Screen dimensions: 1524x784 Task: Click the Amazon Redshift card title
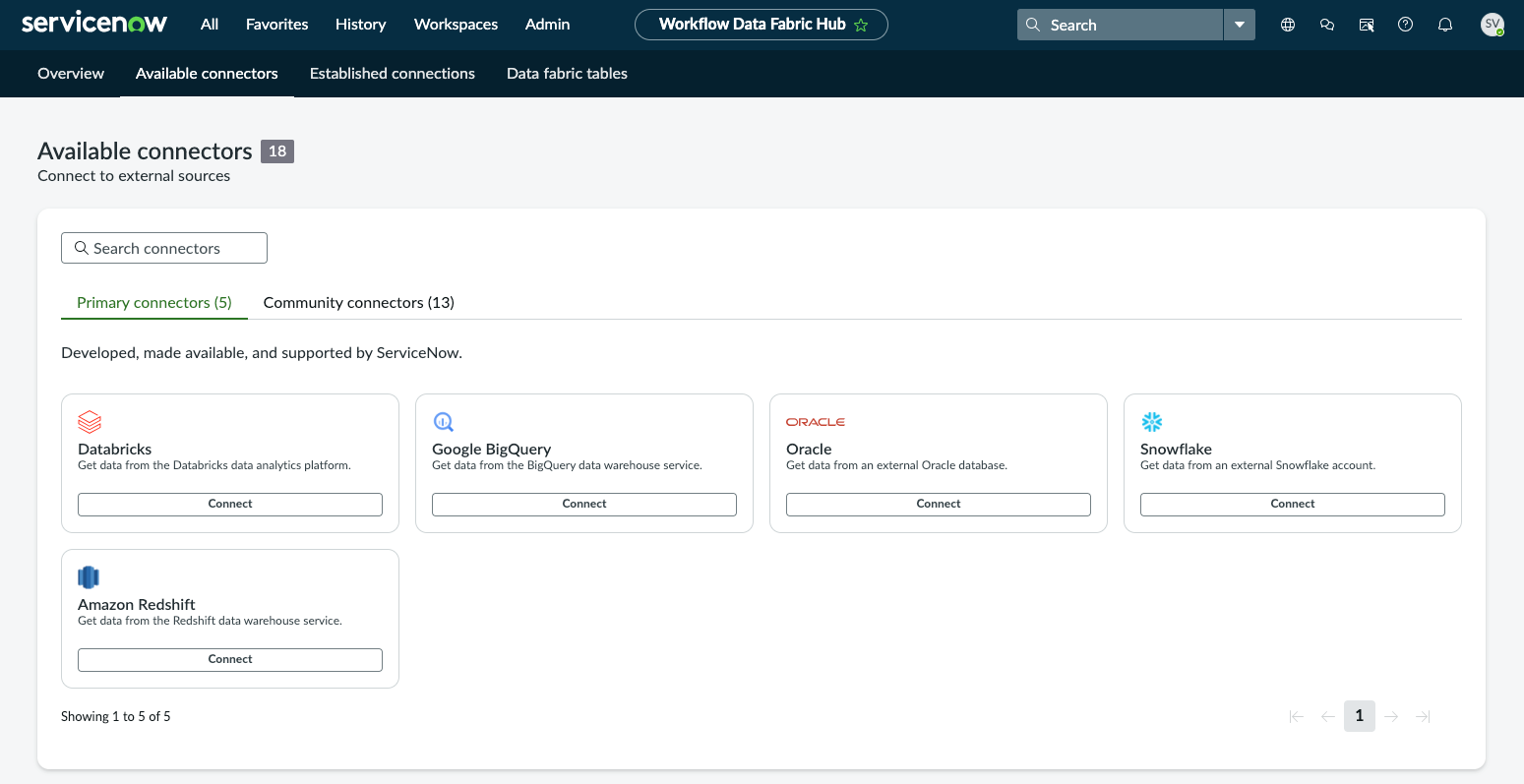pos(137,604)
